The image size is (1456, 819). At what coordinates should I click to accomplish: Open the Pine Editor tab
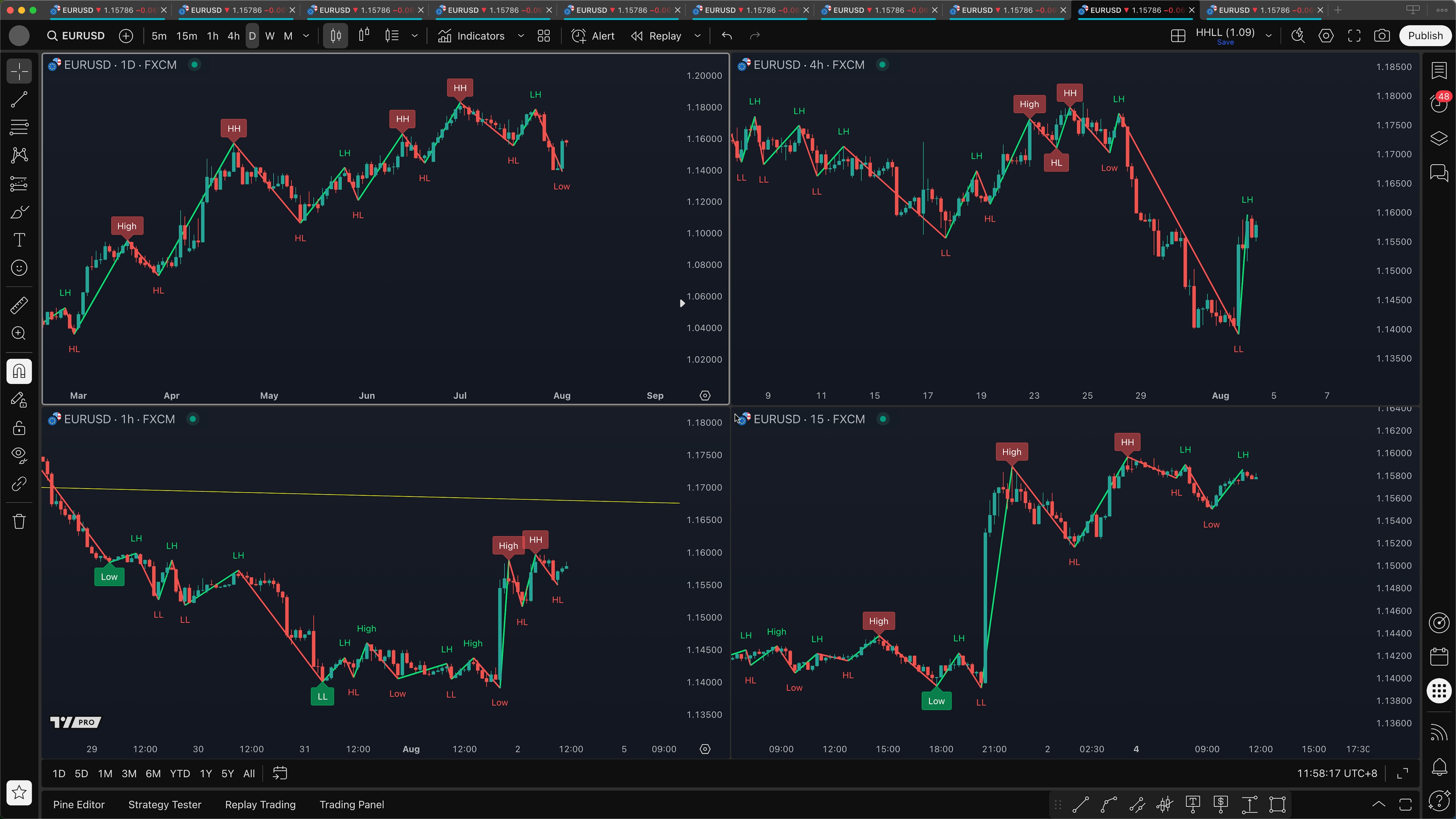click(x=78, y=804)
